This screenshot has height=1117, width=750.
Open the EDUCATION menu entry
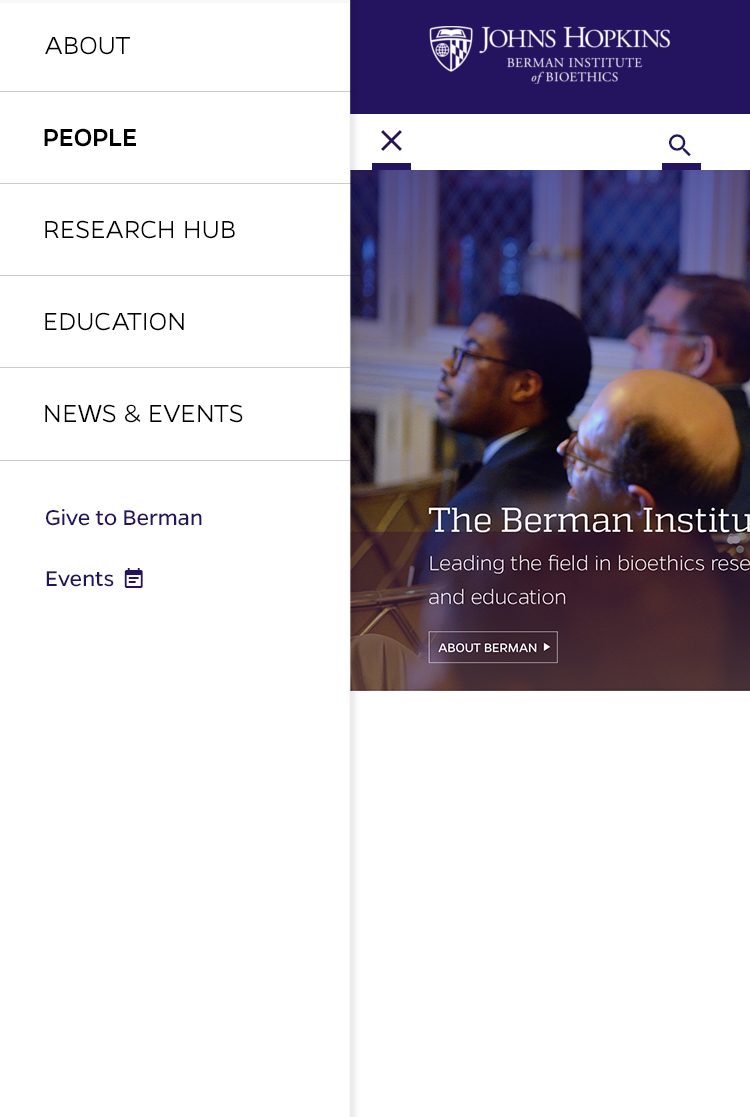point(175,321)
